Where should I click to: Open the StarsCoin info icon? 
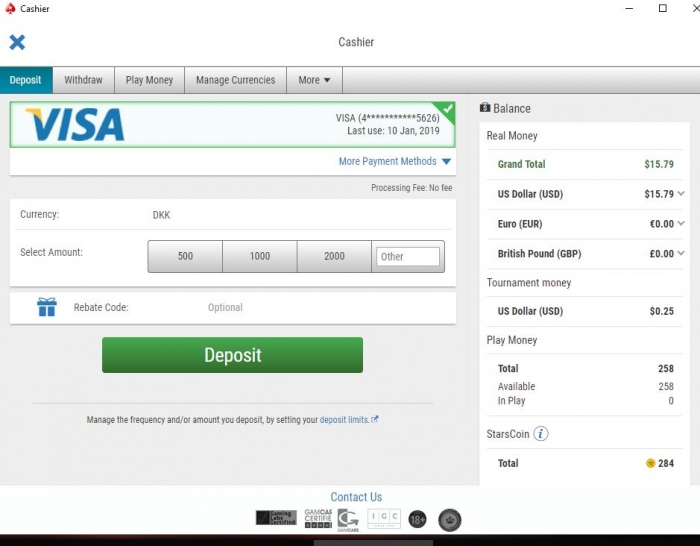[x=541, y=434]
